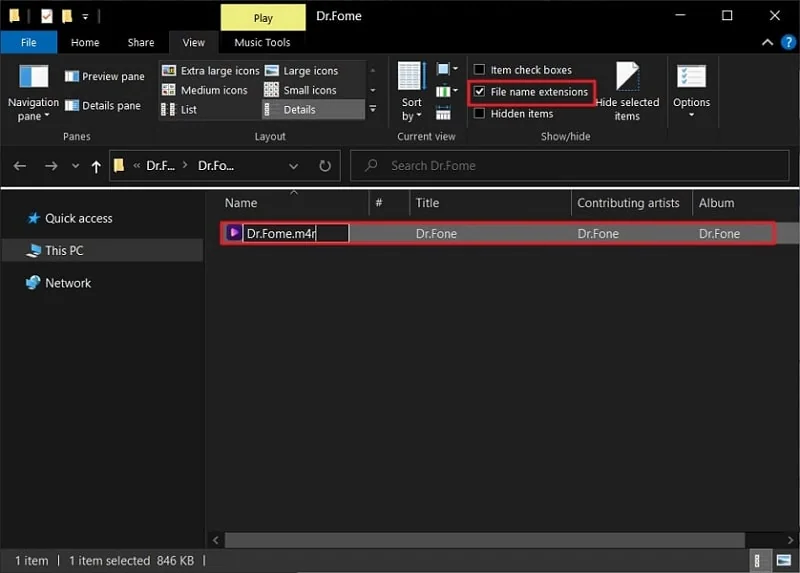
Task: Switch to the Home tab
Action: 85,42
